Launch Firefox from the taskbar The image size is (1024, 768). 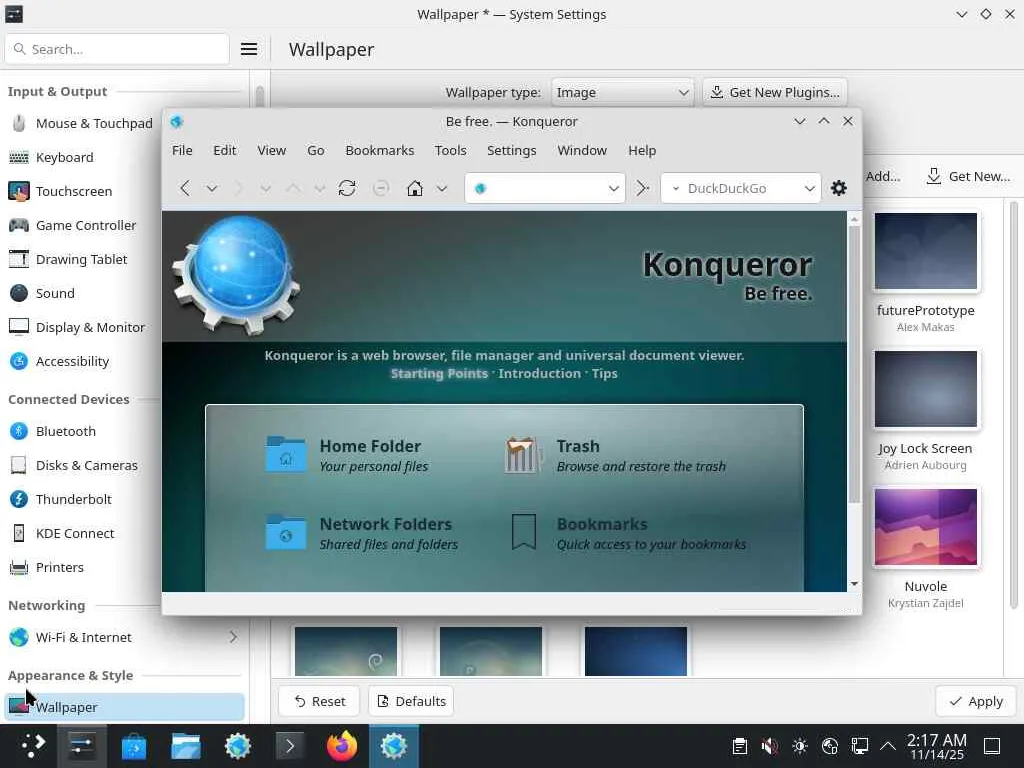pos(342,746)
